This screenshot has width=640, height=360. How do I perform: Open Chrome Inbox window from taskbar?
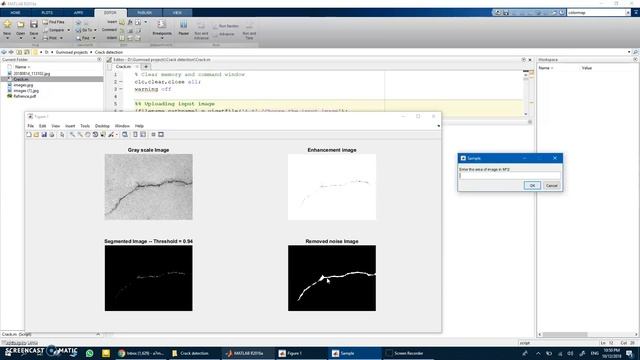click(141, 353)
